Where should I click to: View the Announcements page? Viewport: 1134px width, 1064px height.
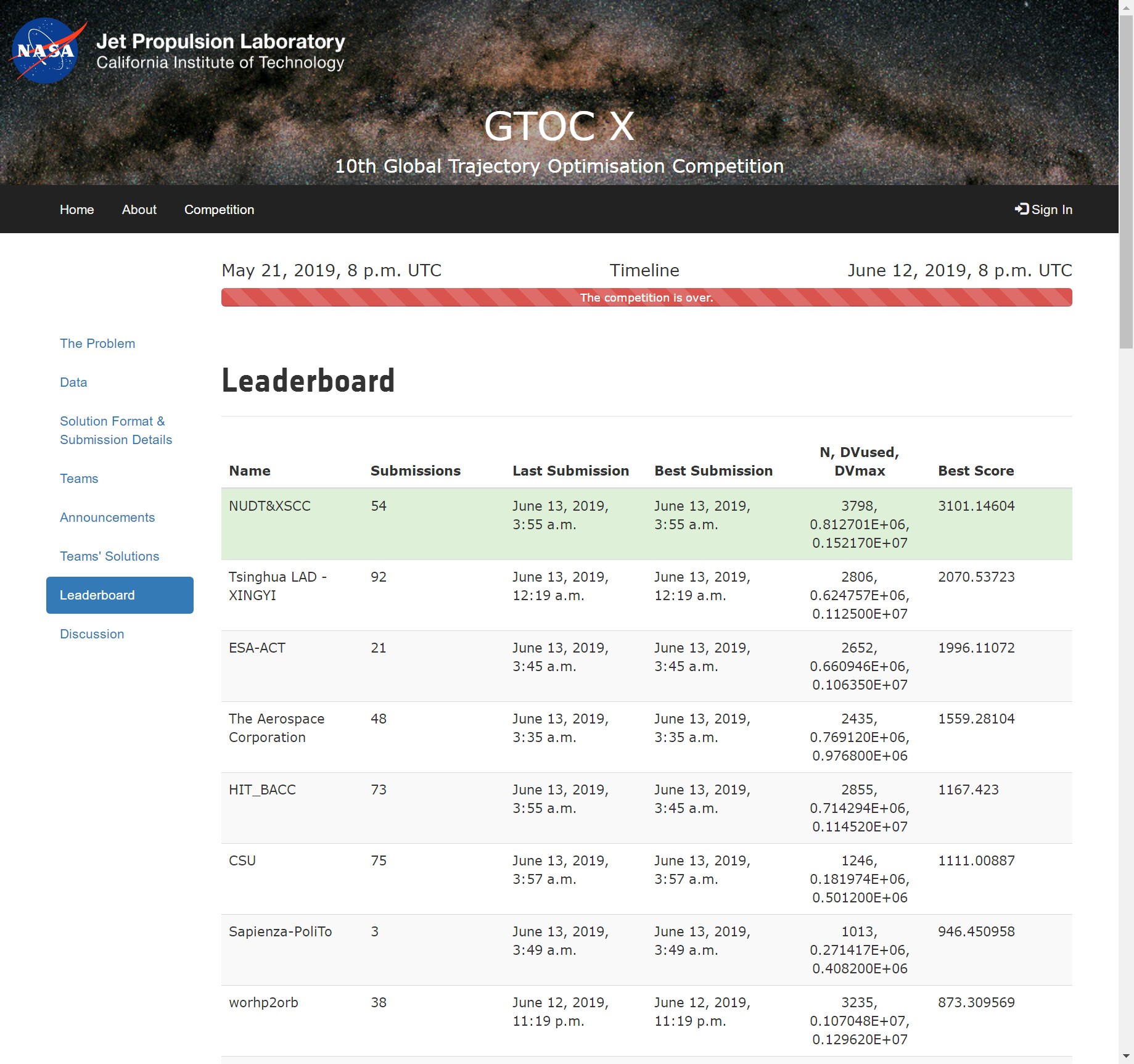(x=107, y=518)
